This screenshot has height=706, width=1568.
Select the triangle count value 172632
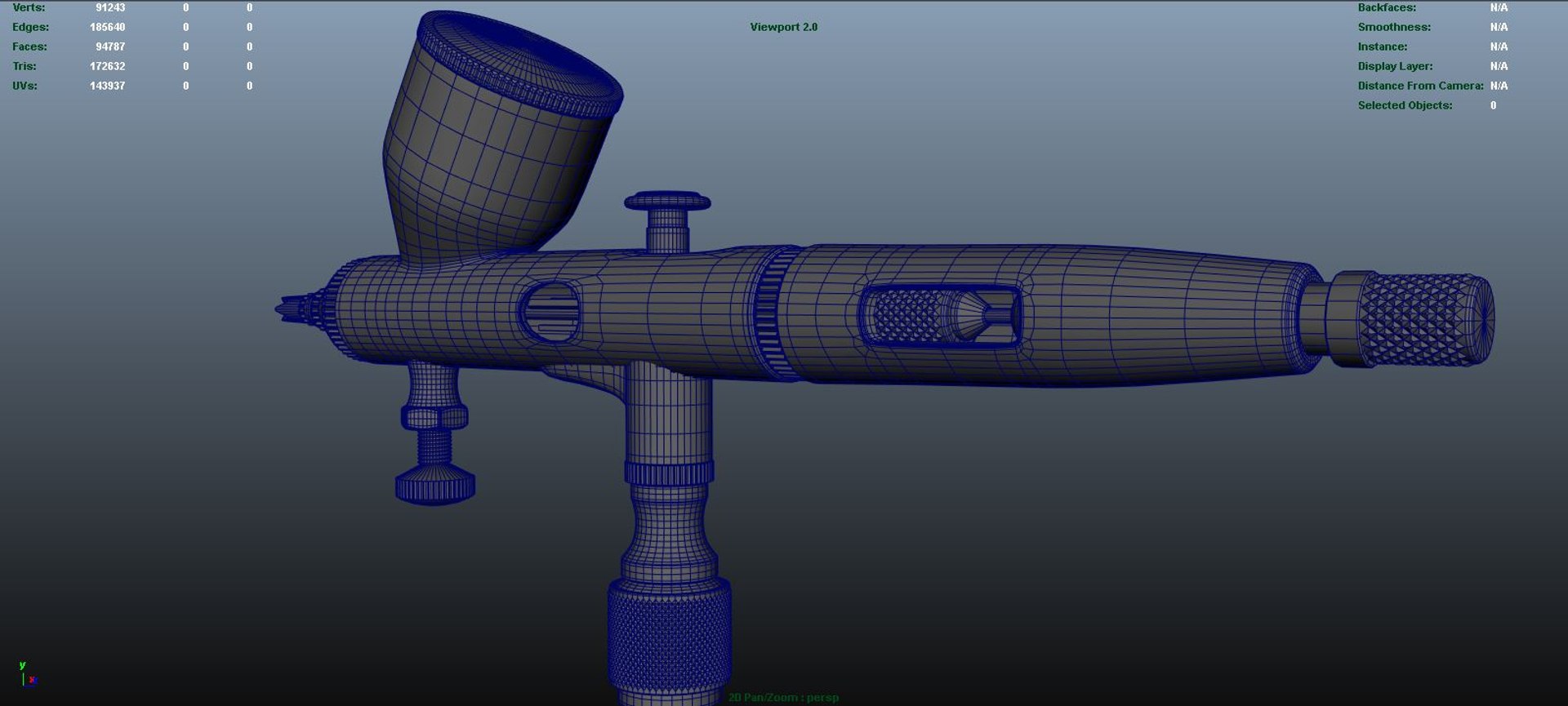107,66
